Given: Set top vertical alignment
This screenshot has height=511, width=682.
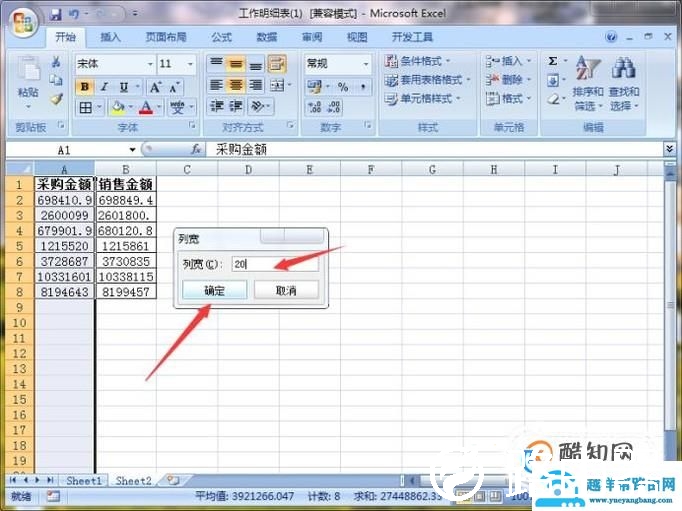Looking at the screenshot, I should click(217, 63).
